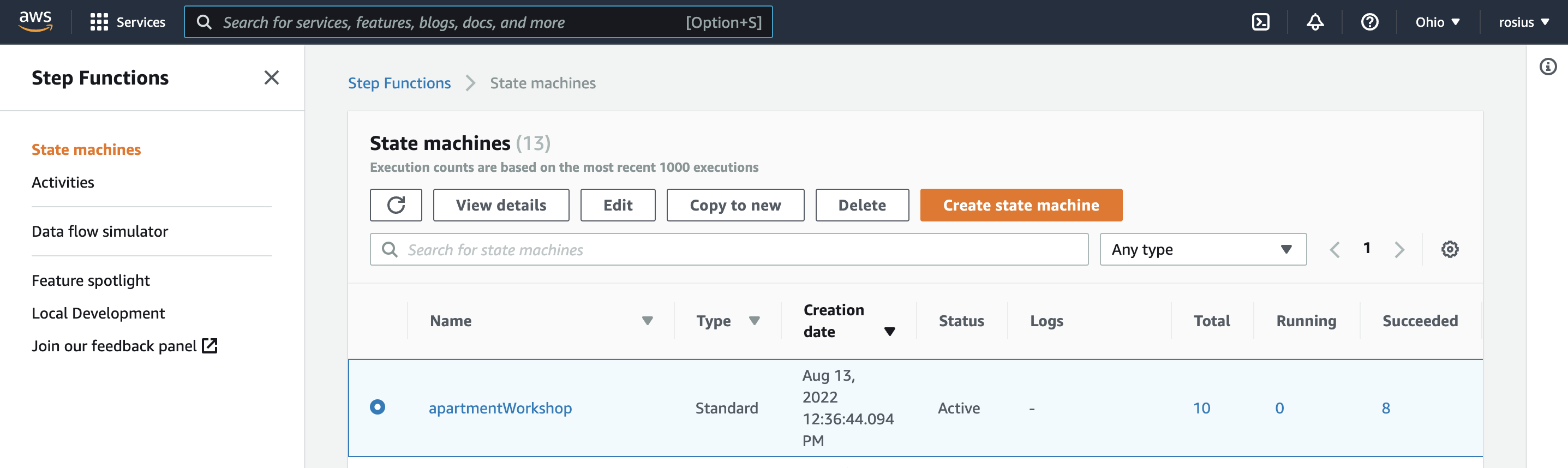The width and height of the screenshot is (1568, 468).
Task: Open Local Development in sidebar
Action: (x=98, y=314)
